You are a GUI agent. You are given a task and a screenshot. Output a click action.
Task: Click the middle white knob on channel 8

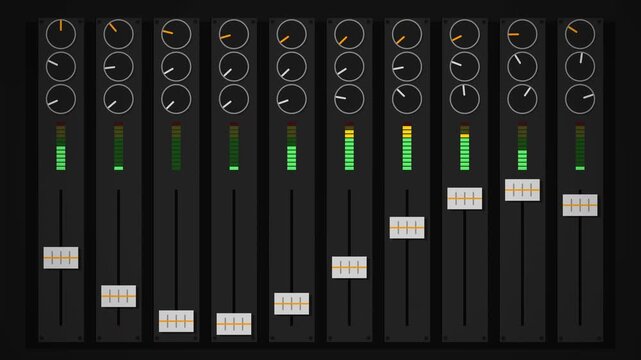(x=464, y=67)
